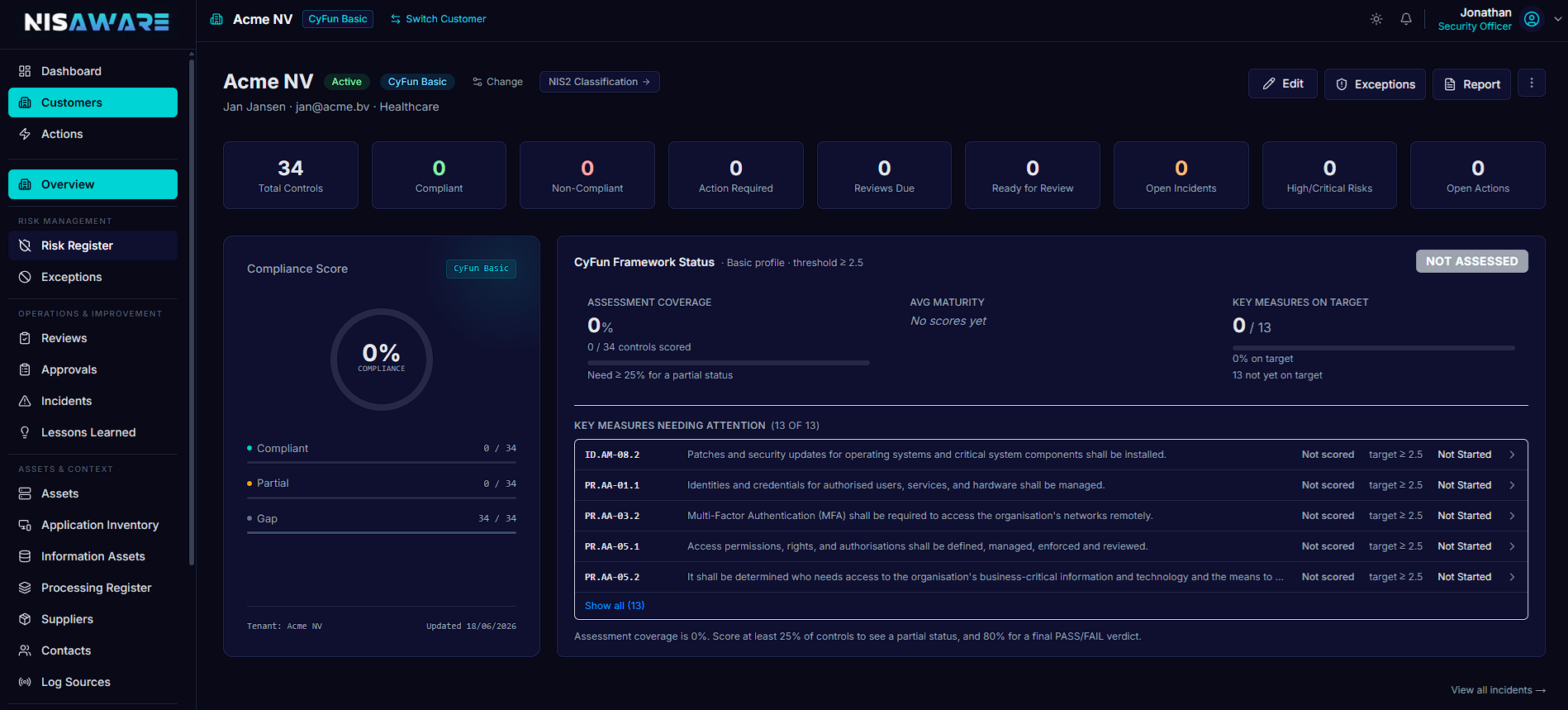Open Actions in the sidebar

[x=93, y=134]
